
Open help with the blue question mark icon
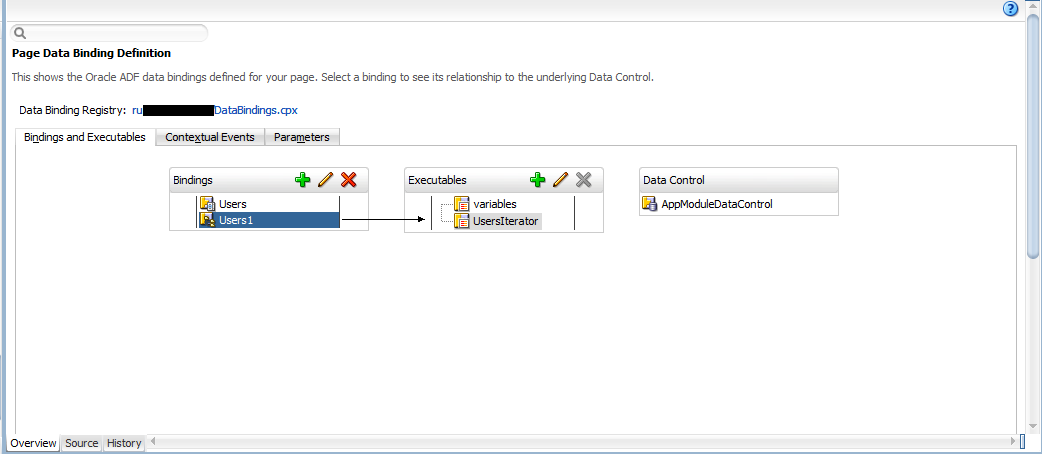click(1010, 9)
